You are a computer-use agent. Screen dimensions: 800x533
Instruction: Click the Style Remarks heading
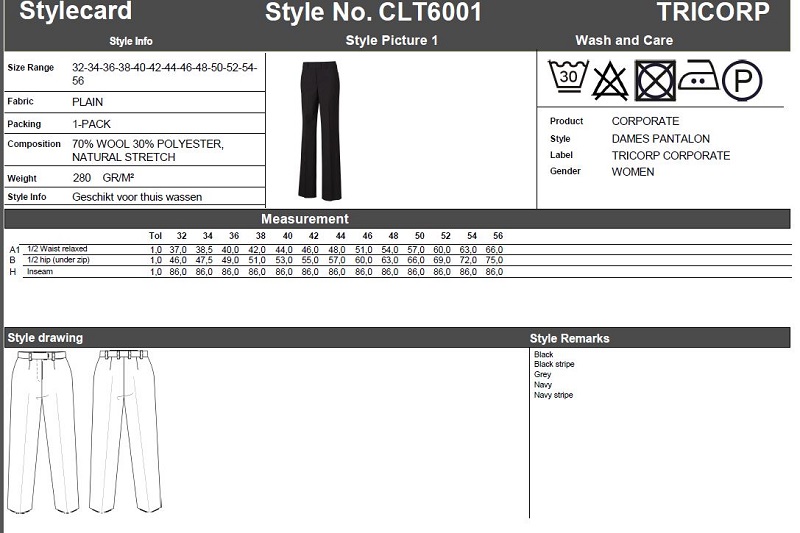(569, 338)
